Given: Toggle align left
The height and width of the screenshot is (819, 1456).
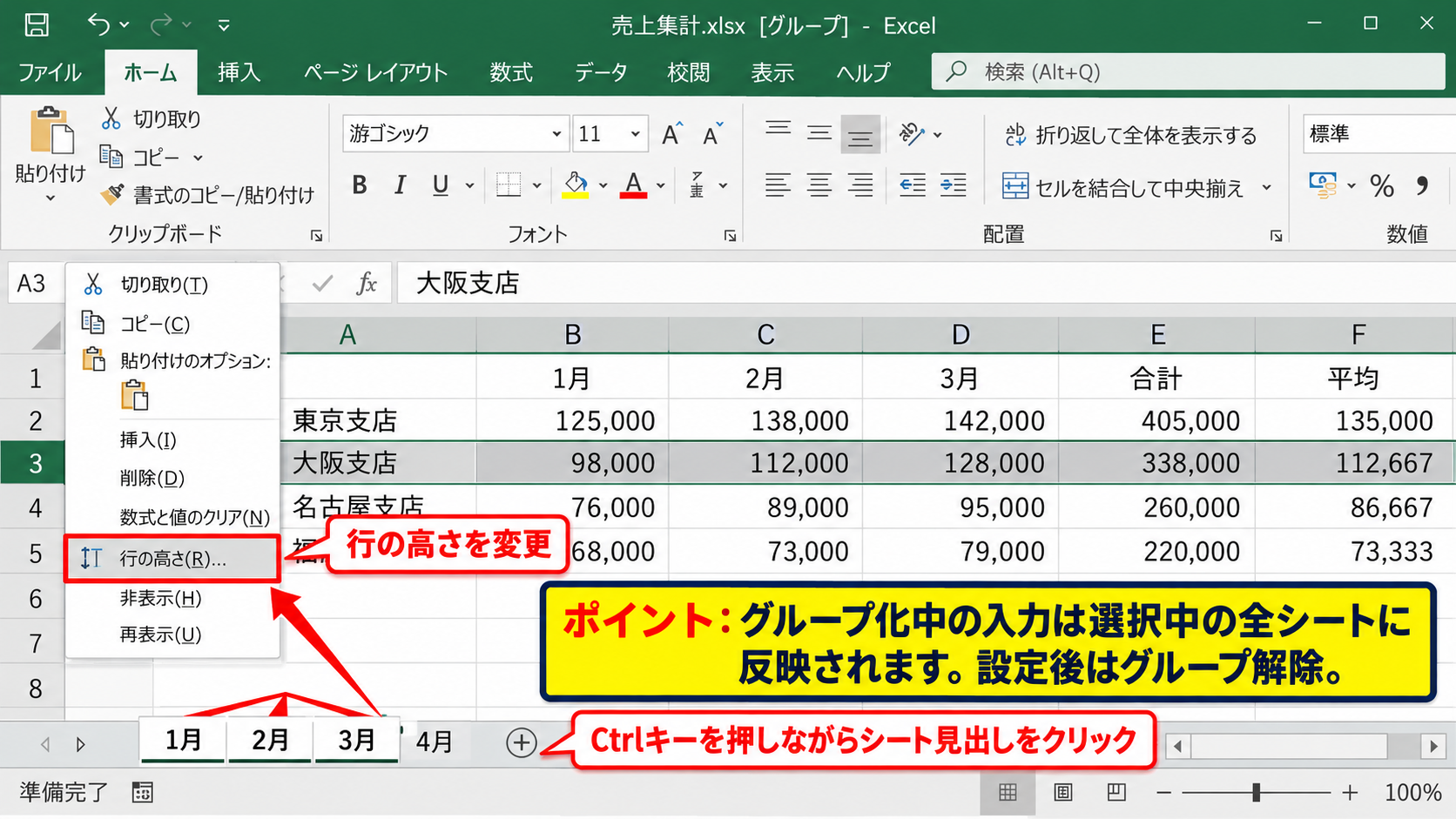Looking at the screenshot, I should (778, 185).
